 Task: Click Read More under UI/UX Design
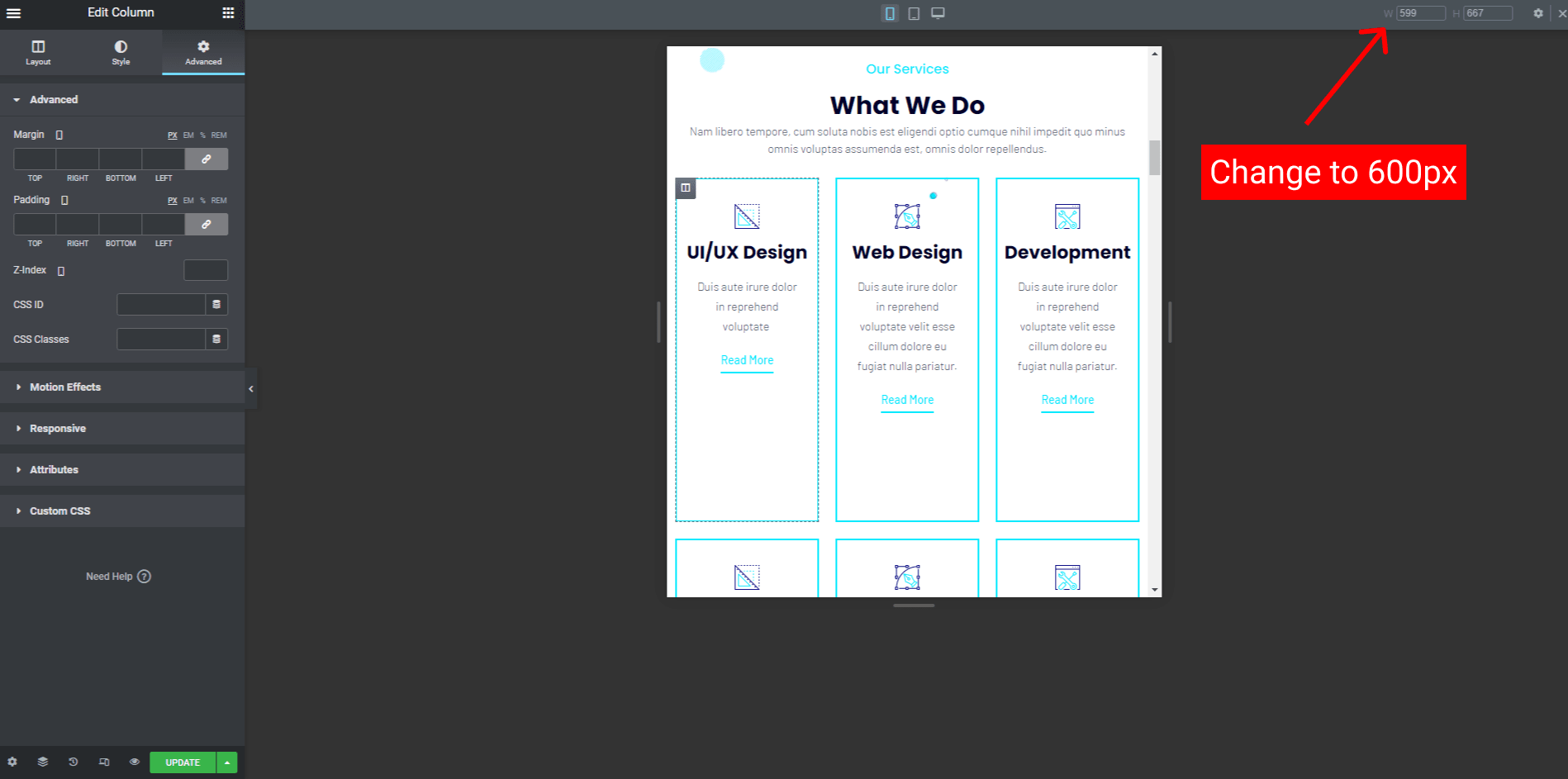tap(747, 360)
